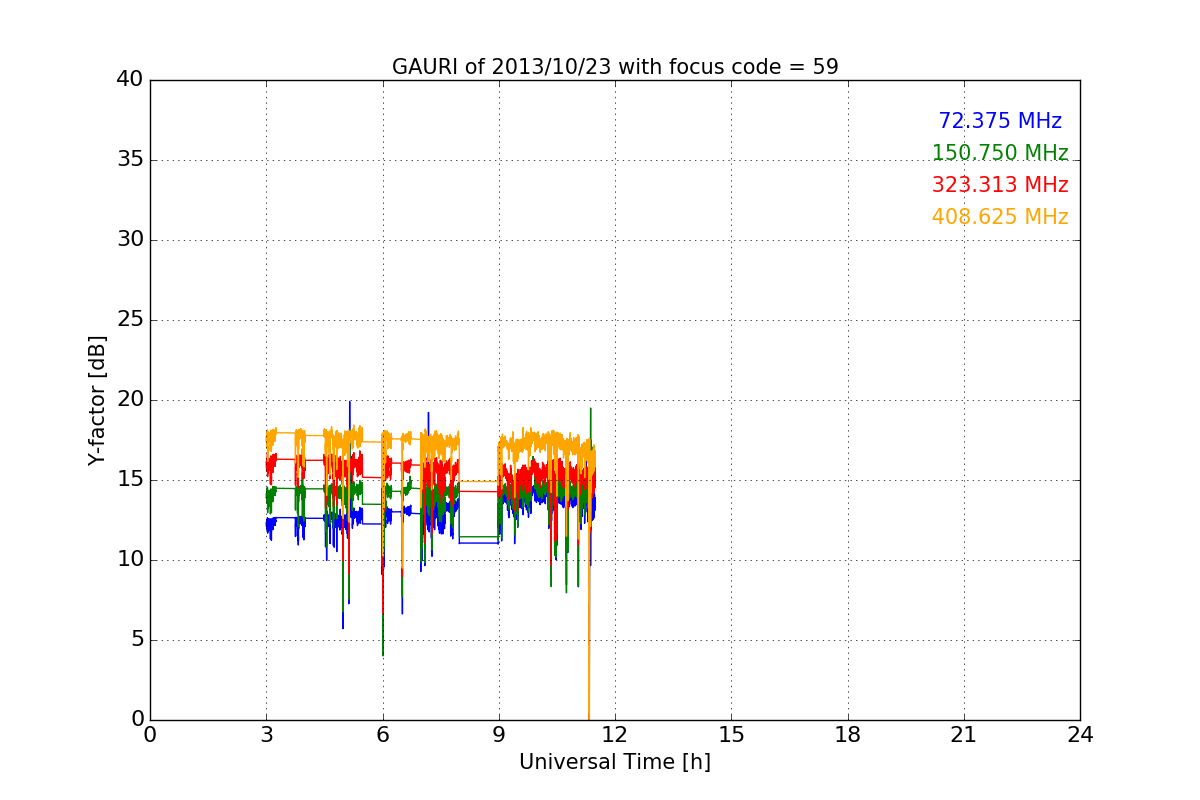
Task: Click the y-axis tick label 5
Action: [x=137, y=640]
